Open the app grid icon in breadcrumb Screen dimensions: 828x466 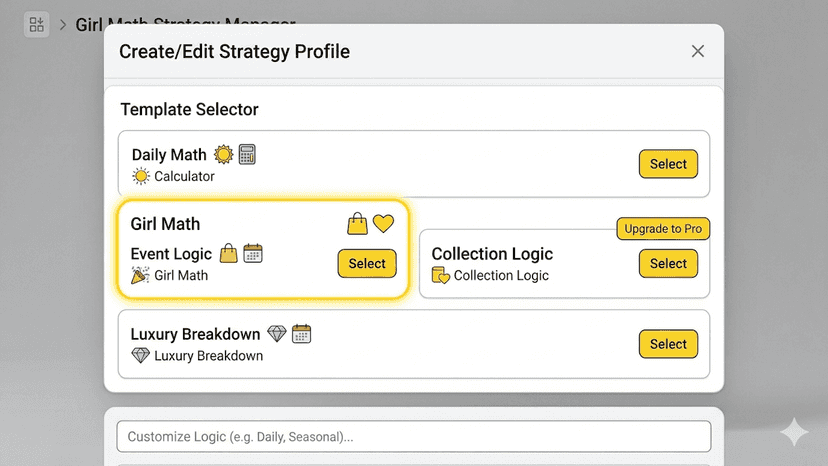[36, 24]
